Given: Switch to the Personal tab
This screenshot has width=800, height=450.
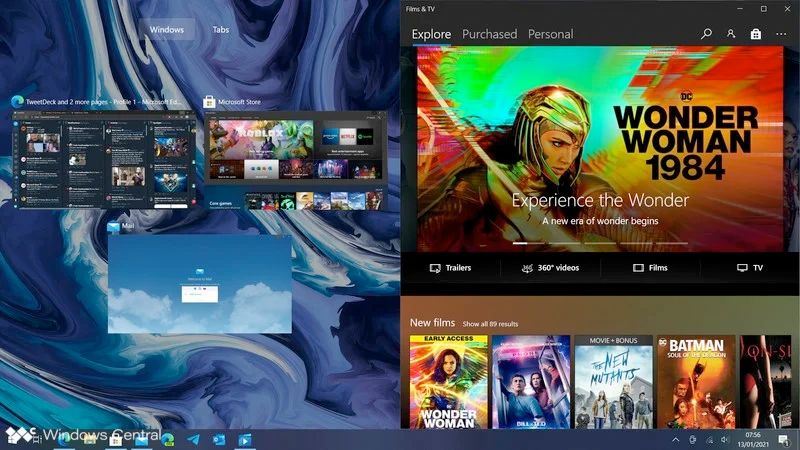Looking at the screenshot, I should coord(550,34).
